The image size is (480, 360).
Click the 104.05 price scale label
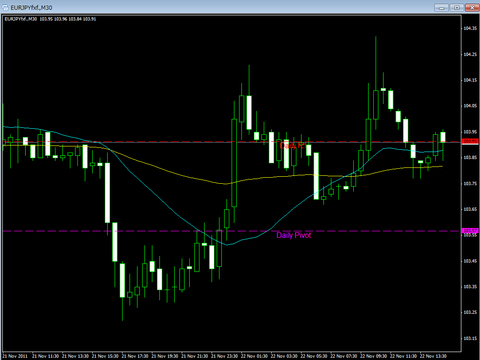pos(470,106)
